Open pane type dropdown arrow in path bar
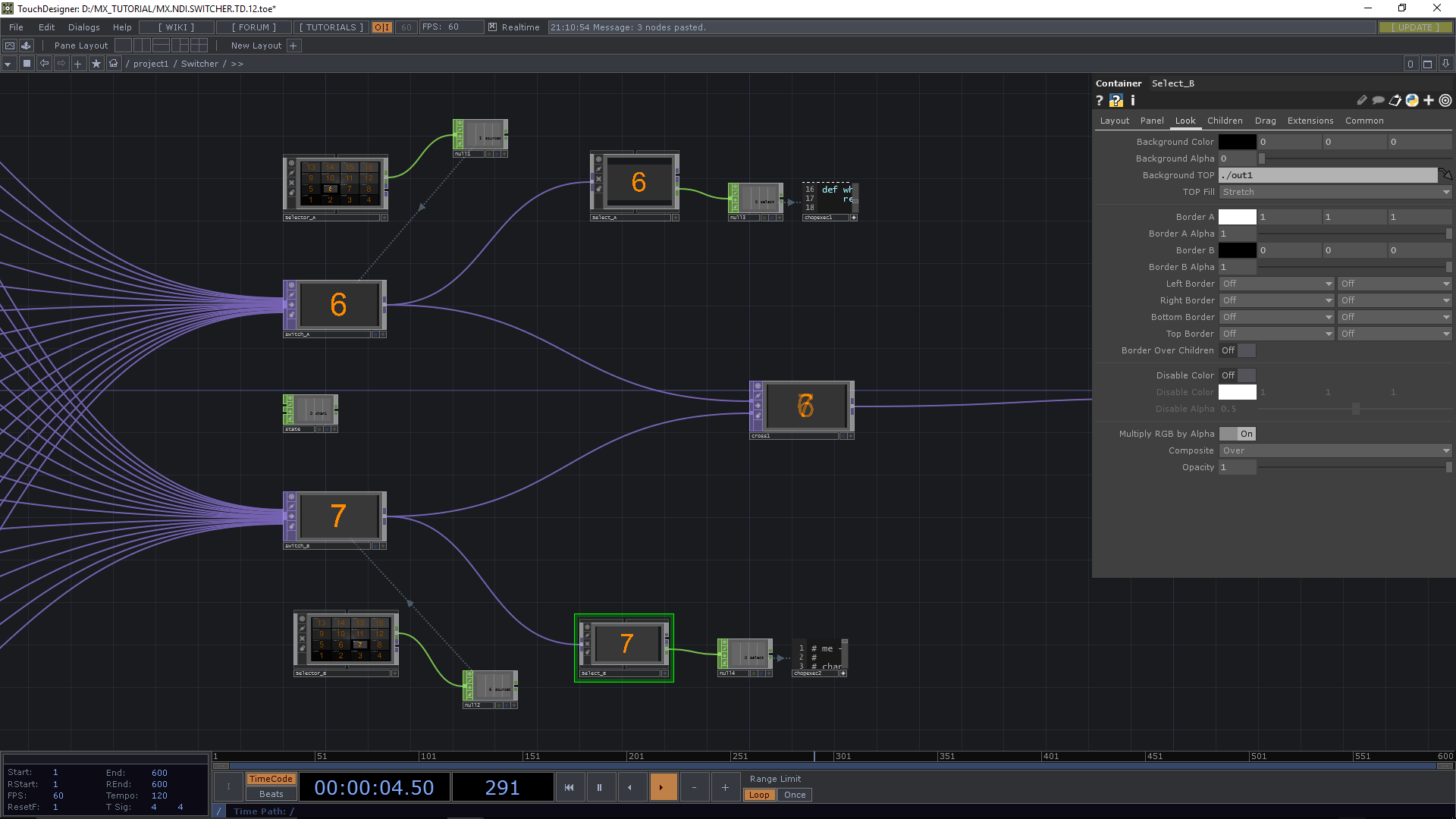This screenshot has width=1456, height=819. [8, 64]
